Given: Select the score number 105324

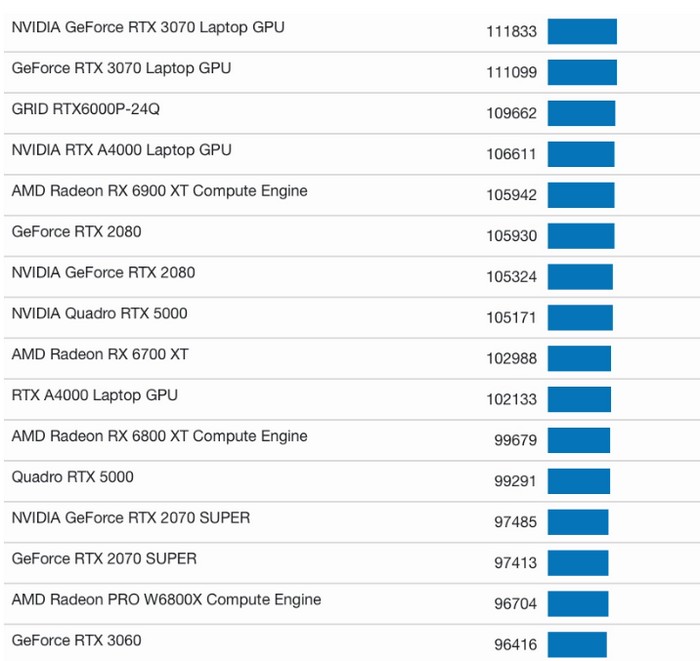Looking at the screenshot, I should (511, 277).
